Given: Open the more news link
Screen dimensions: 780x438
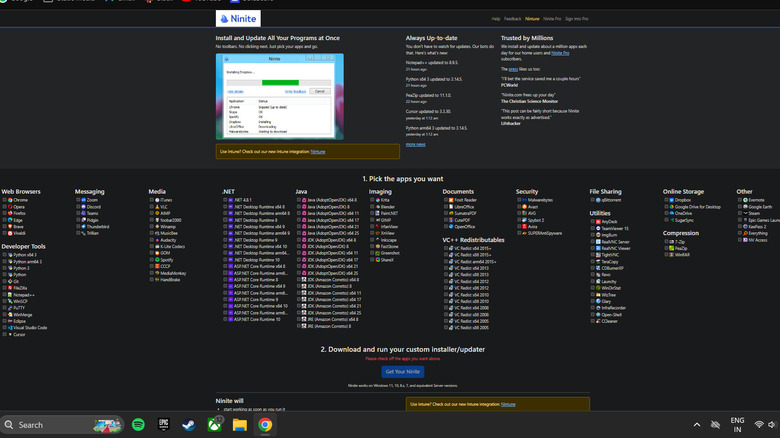Looking at the screenshot, I should (415, 144).
